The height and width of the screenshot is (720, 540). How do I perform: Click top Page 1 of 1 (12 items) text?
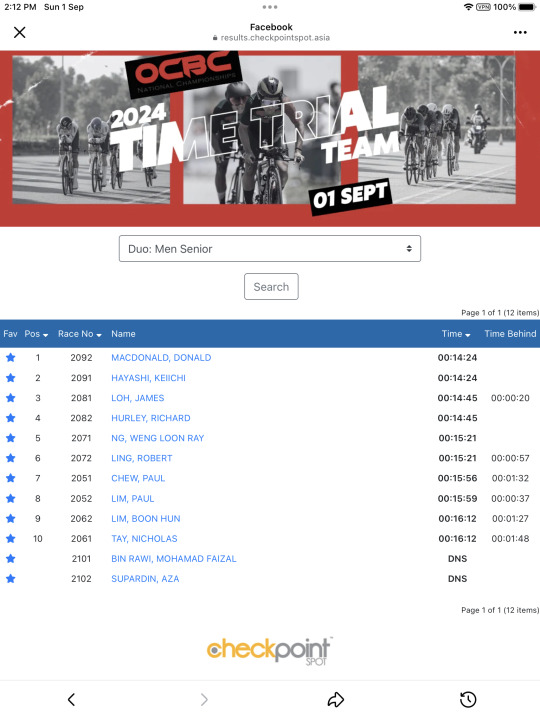(500, 313)
